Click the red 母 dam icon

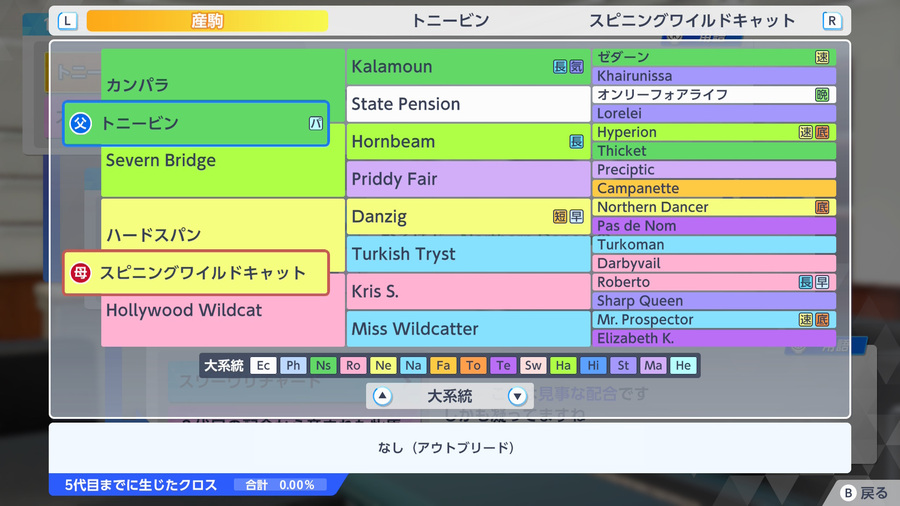click(80, 273)
